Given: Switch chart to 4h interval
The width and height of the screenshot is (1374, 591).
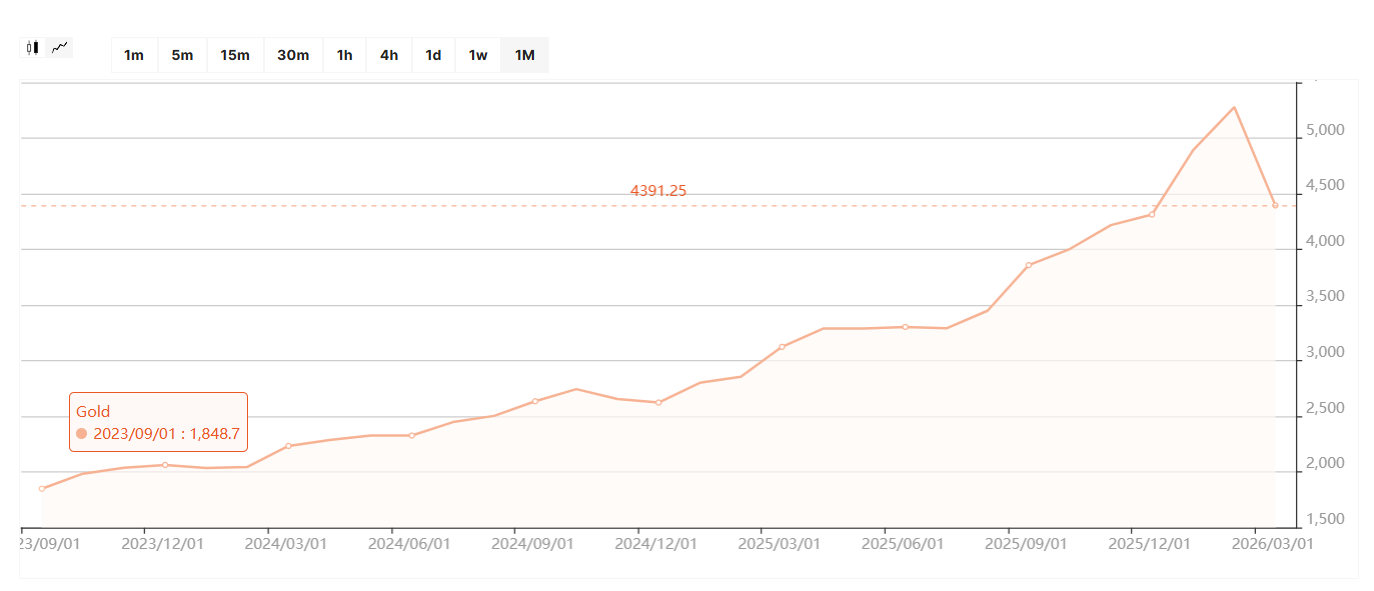Looking at the screenshot, I should pos(389,55).
